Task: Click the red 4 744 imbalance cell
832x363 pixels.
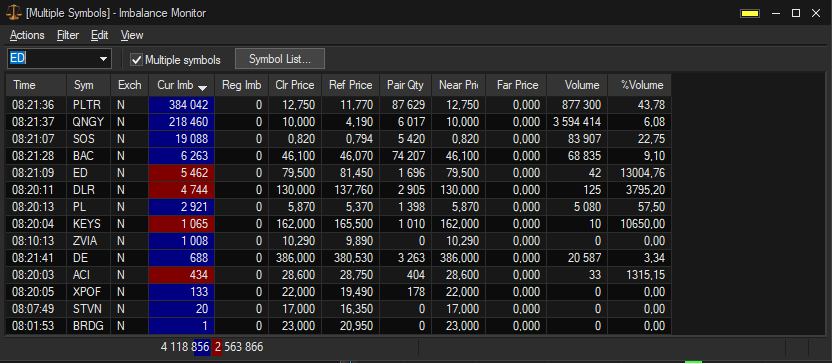Action: [x=181, y=190]
